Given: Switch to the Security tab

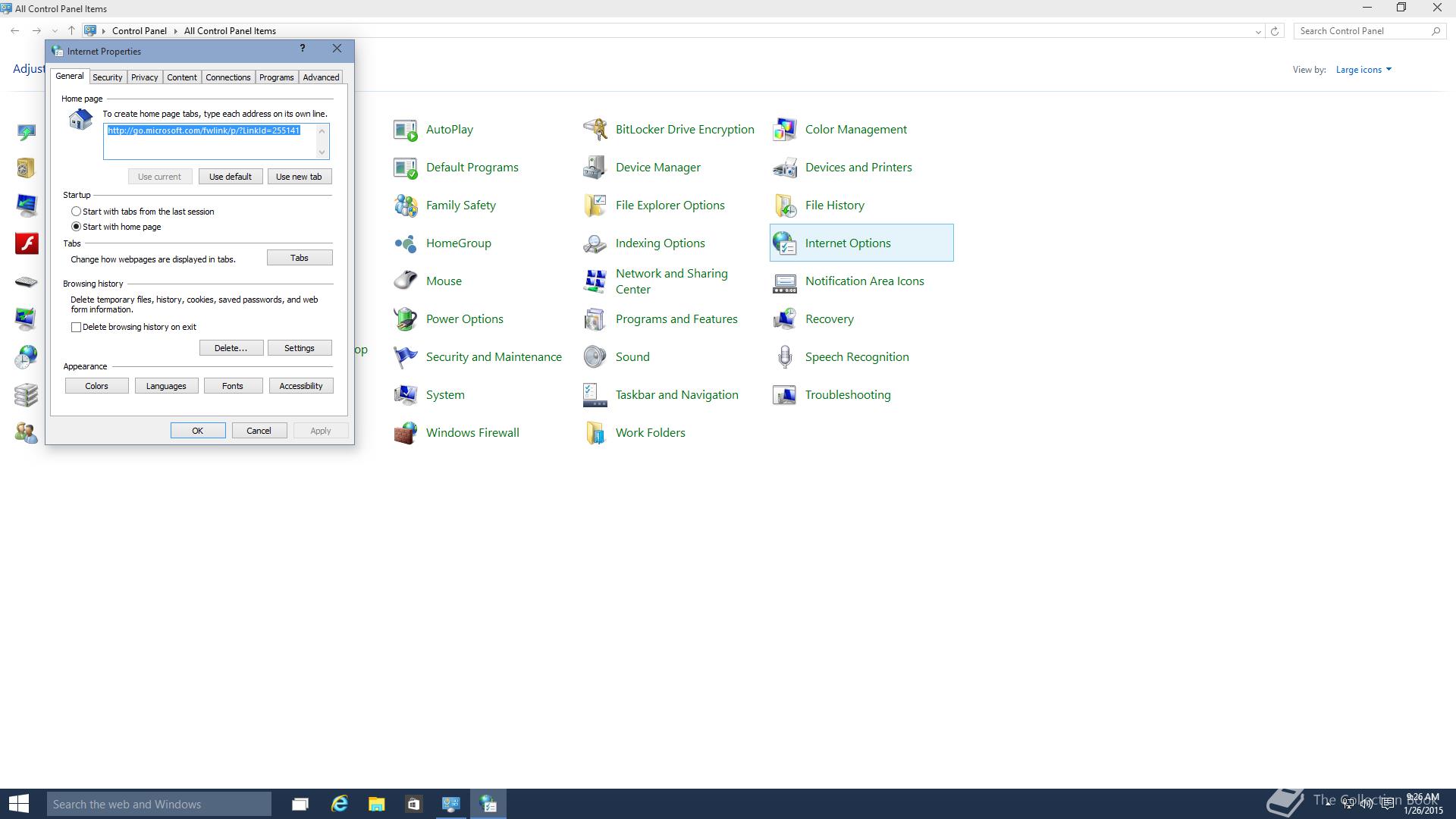Looking at the screenshot, I should click(x=107, y=77).
